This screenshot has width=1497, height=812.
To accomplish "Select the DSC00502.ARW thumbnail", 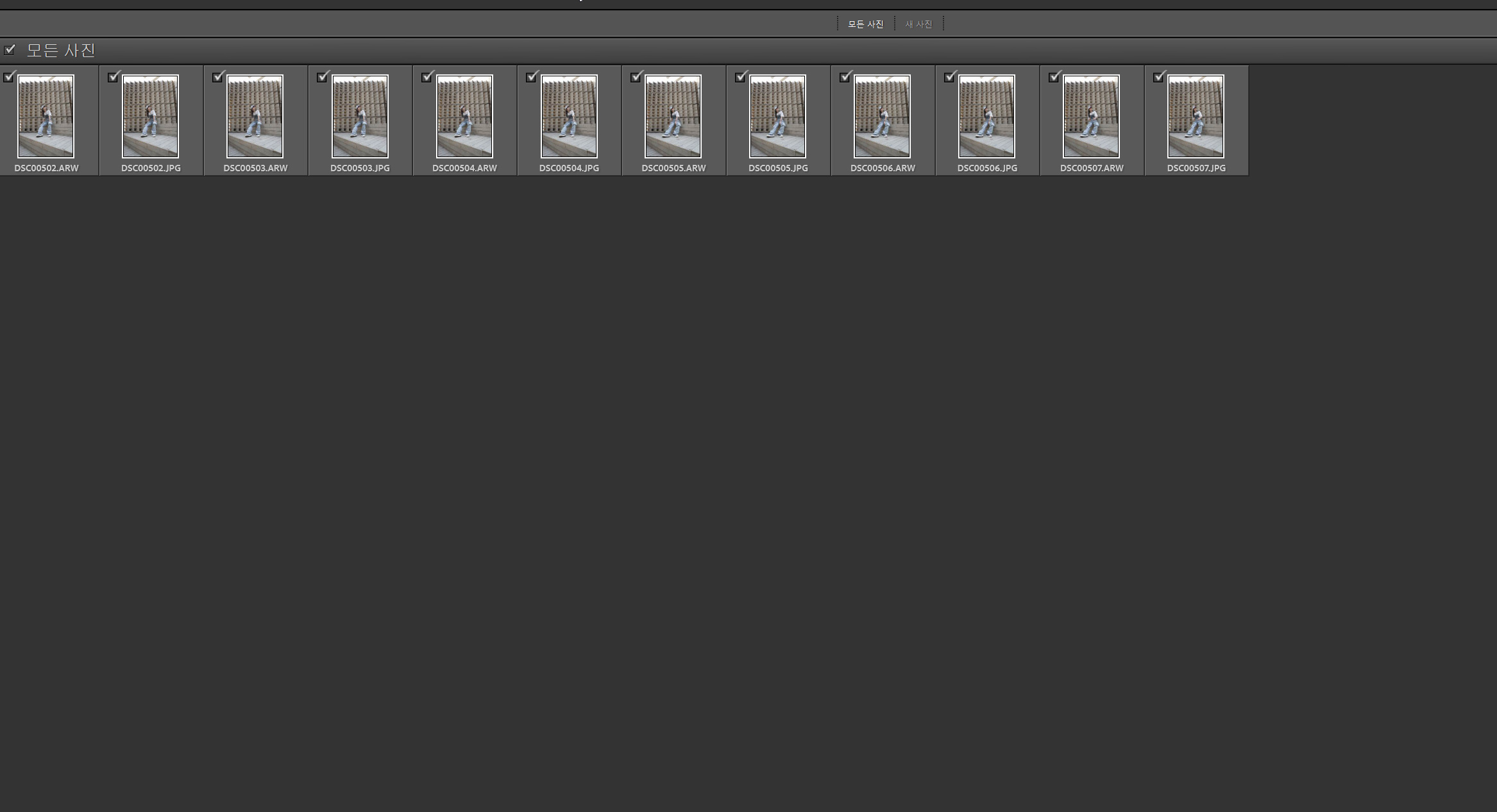I will click(x=46, y=116).
